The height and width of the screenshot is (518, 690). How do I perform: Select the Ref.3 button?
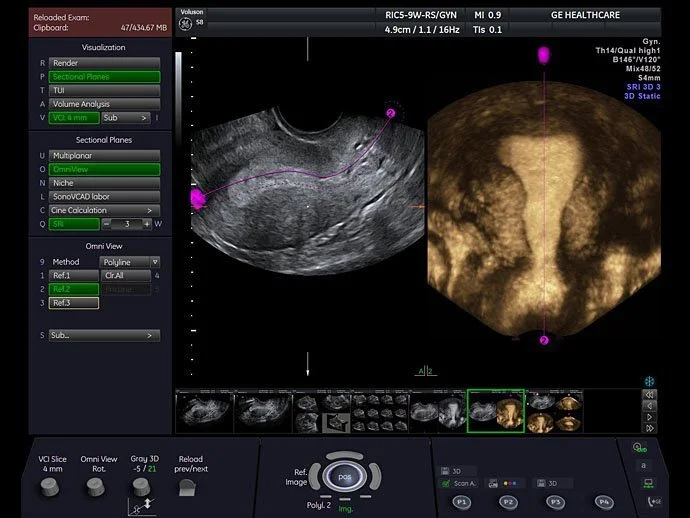click(x=74, y=303)
